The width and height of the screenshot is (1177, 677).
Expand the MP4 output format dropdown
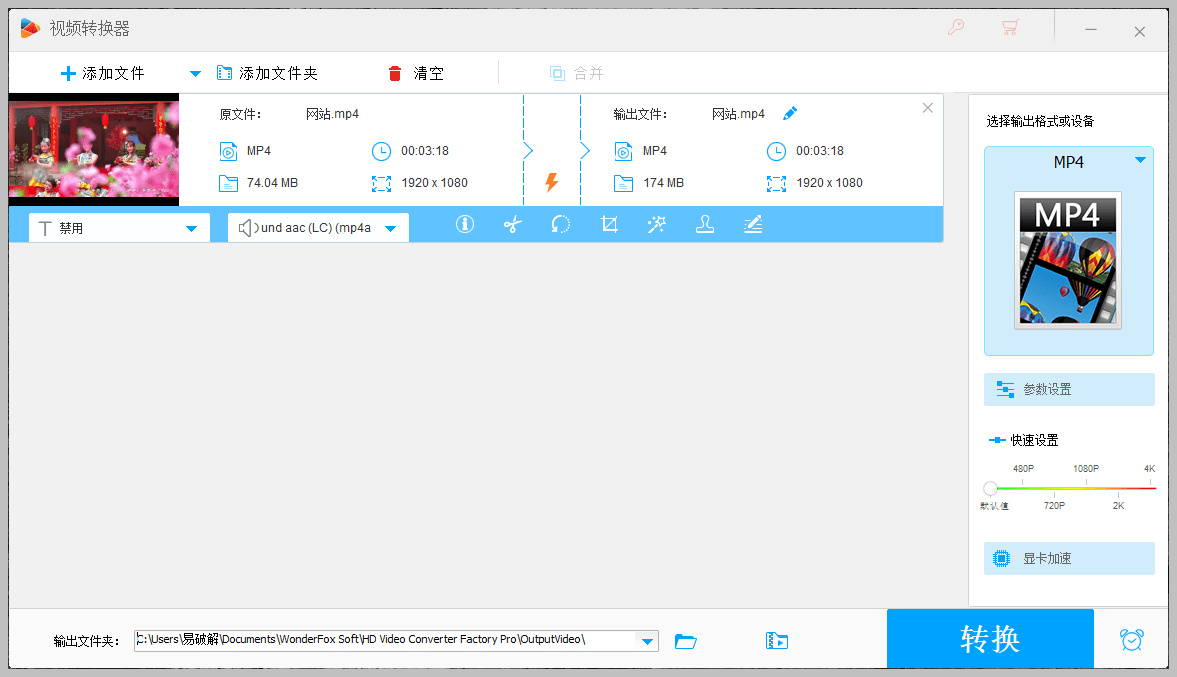click(x=1139, y=160)
